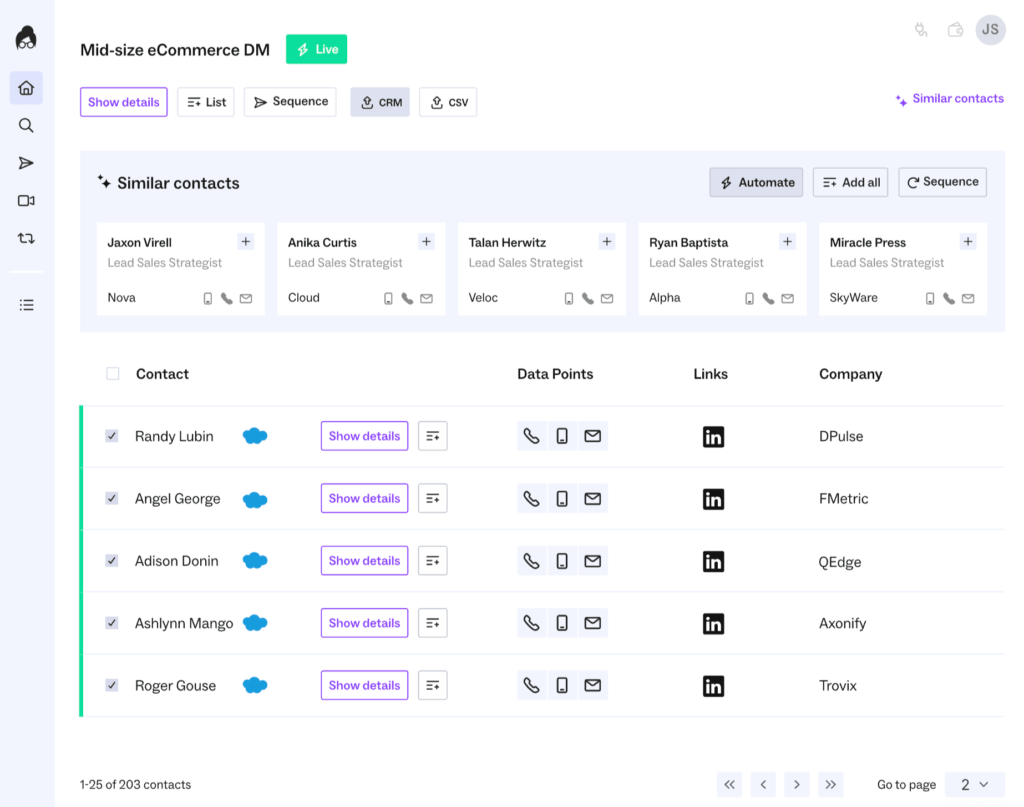Open the JS user avatar menu
The width and height of the screenshot is (1024, 807).
[990, 30]
